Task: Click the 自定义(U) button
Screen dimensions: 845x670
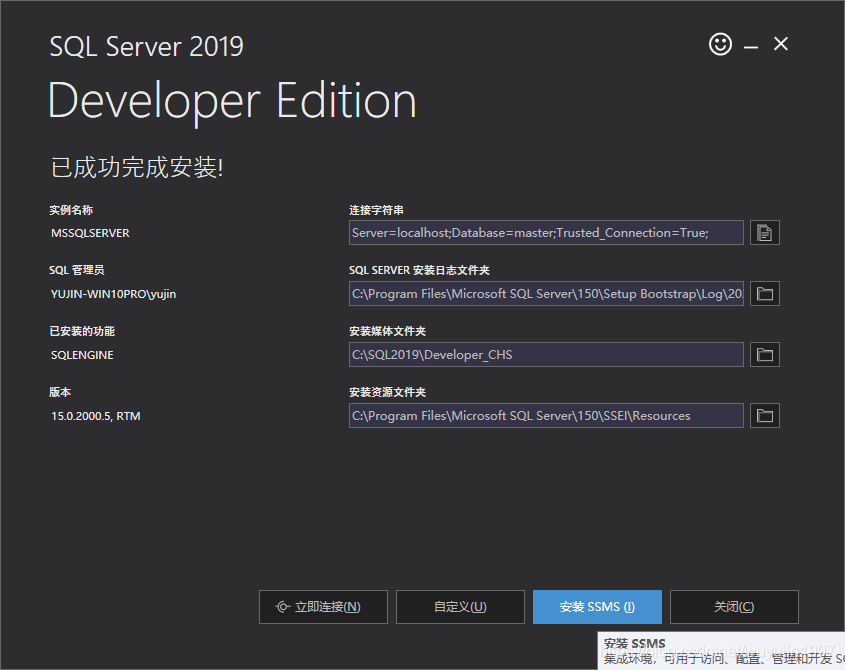Action: point(460,607)
